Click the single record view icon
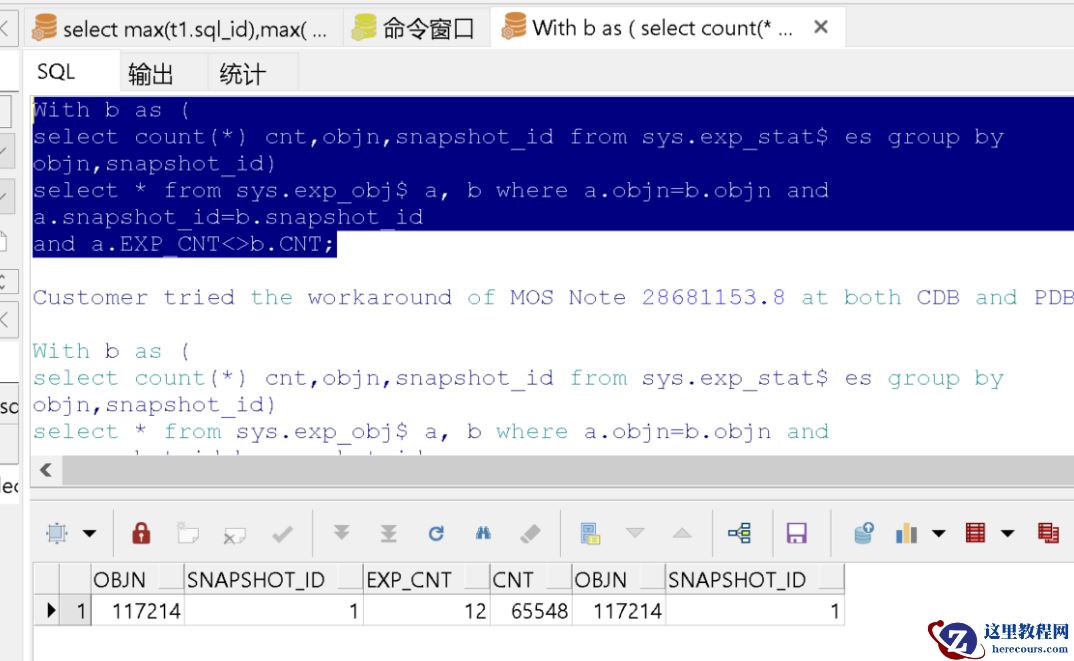Image resolution: width=1074 pixels, height=661 pixels. [589, 533]
